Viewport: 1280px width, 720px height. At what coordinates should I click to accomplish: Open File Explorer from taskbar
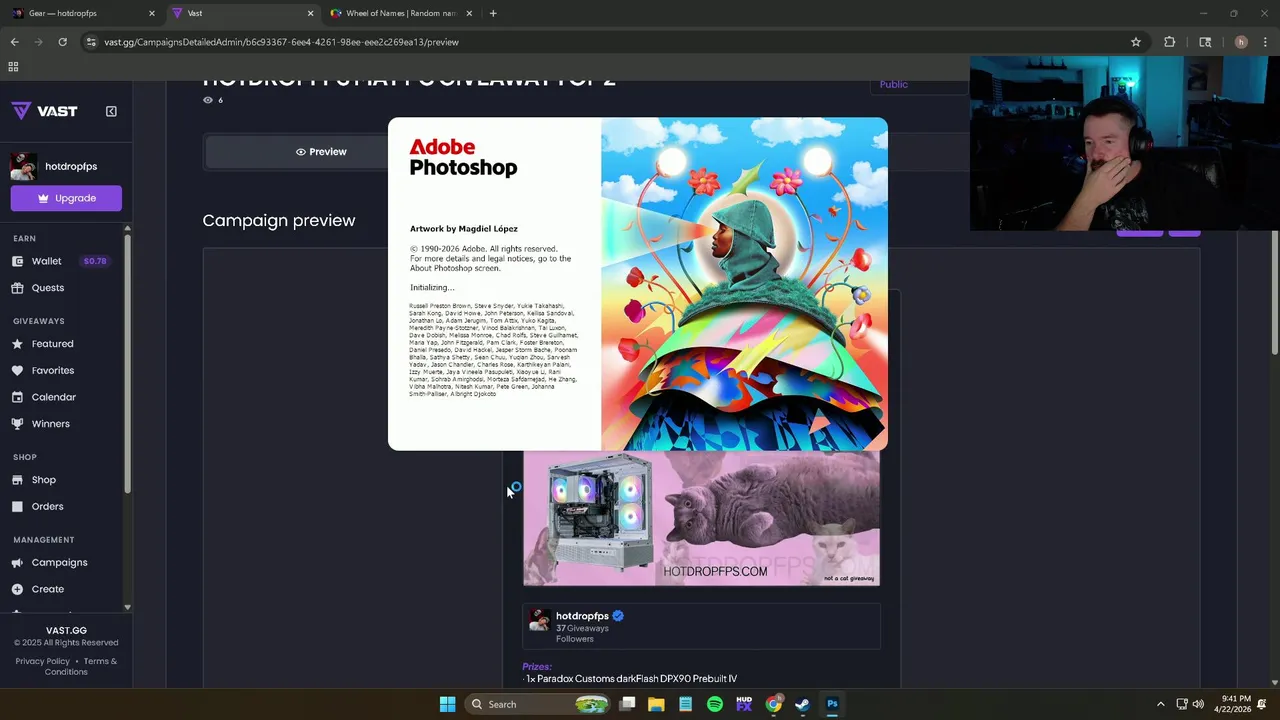pyautogui.click(x=656, y=704)
